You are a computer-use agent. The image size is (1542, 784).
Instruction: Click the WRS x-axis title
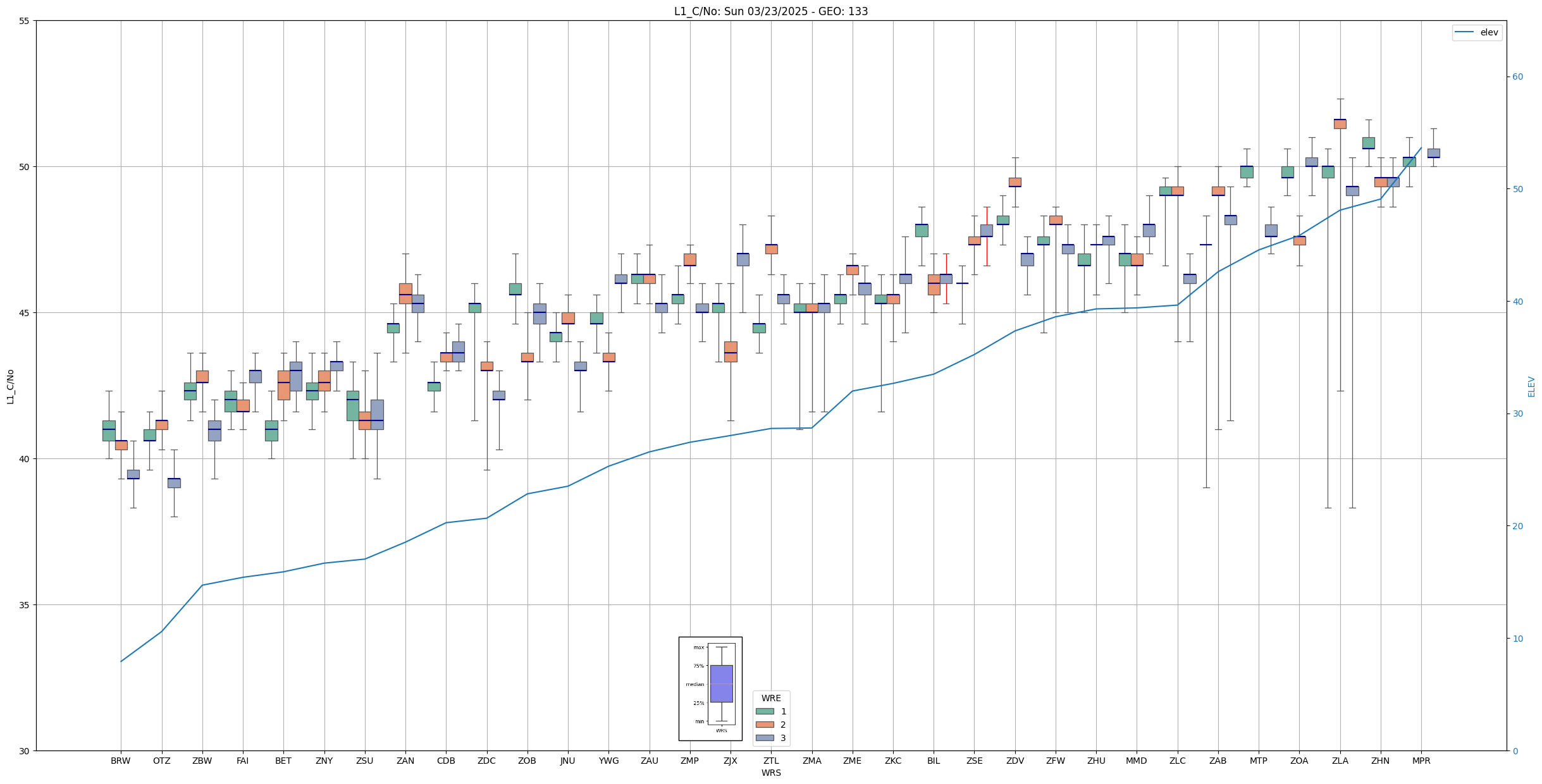tap(770, 773)
